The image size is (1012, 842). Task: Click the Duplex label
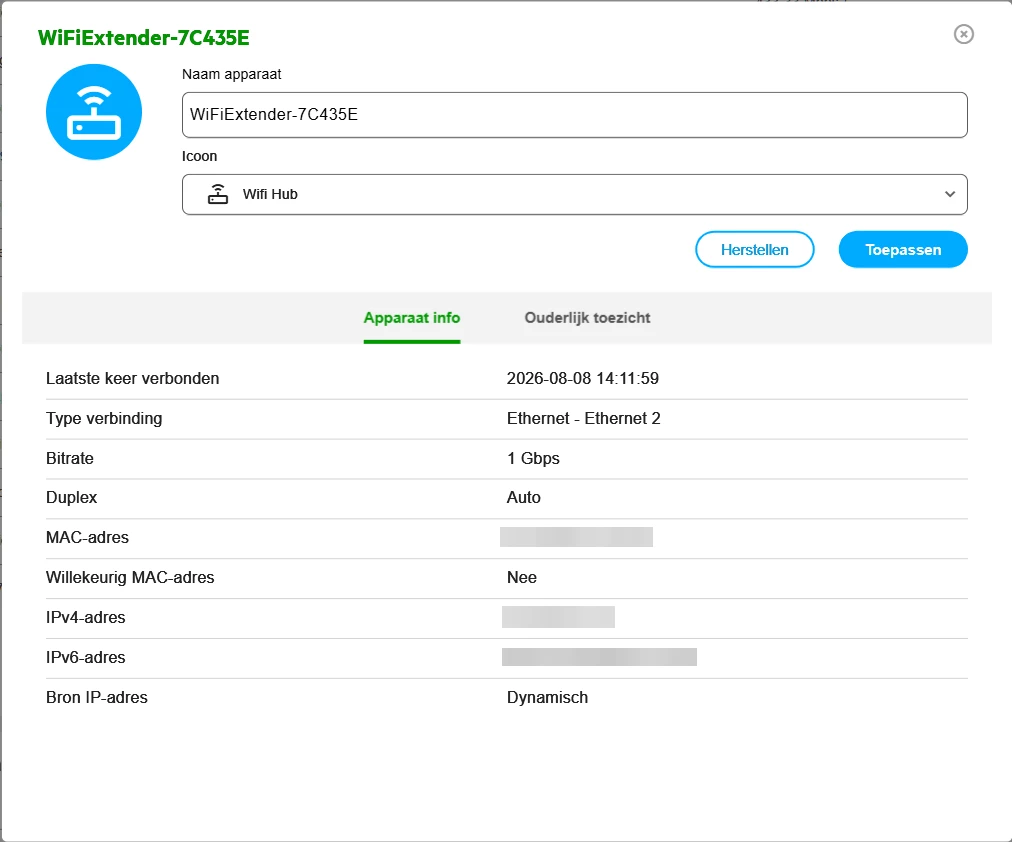pos(72,497)
